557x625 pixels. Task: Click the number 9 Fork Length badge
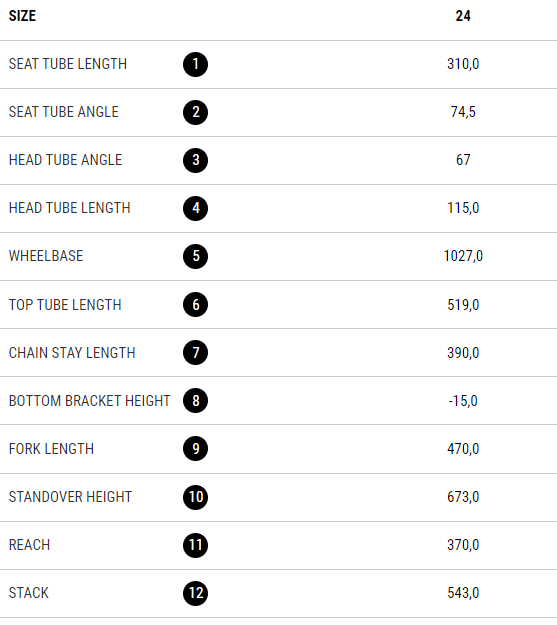coord(195,449)
